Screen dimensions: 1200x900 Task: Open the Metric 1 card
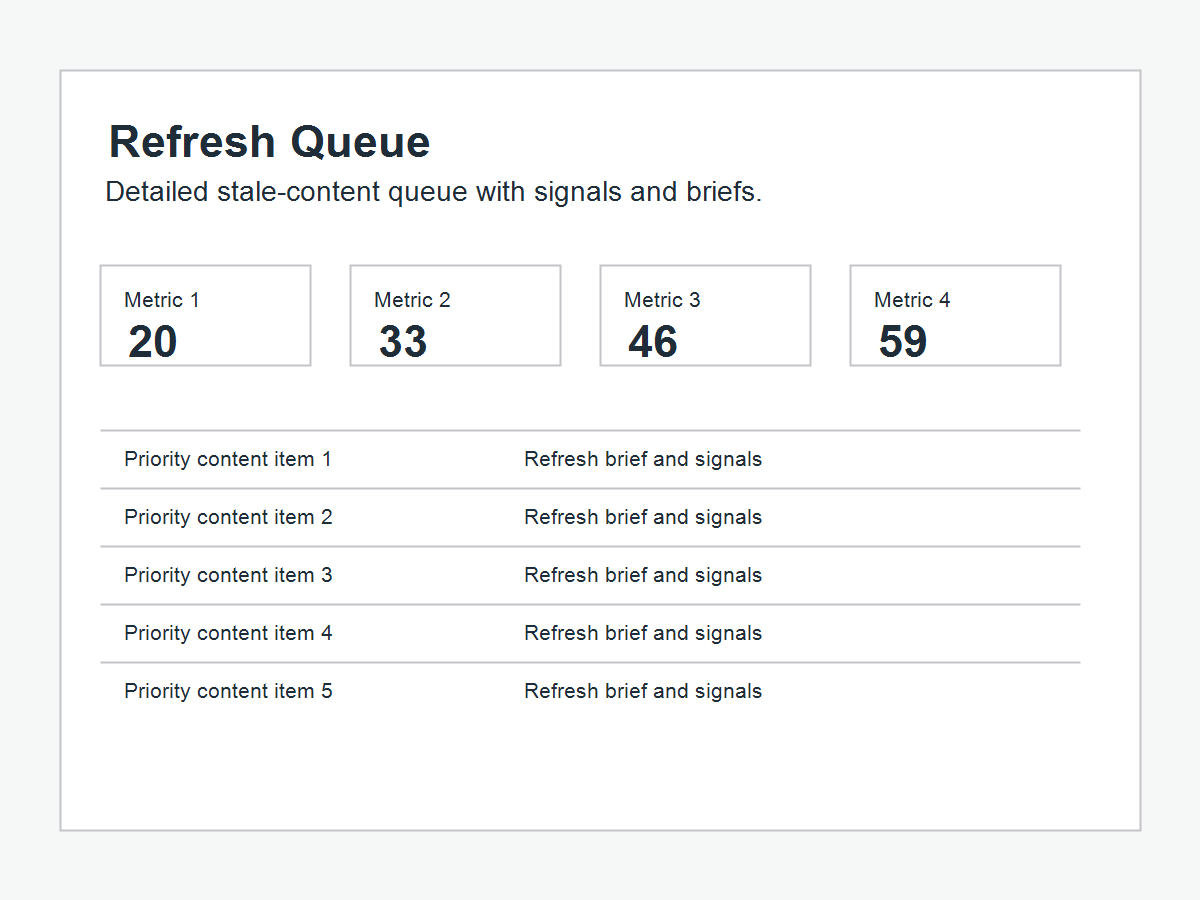coord(205,315)
